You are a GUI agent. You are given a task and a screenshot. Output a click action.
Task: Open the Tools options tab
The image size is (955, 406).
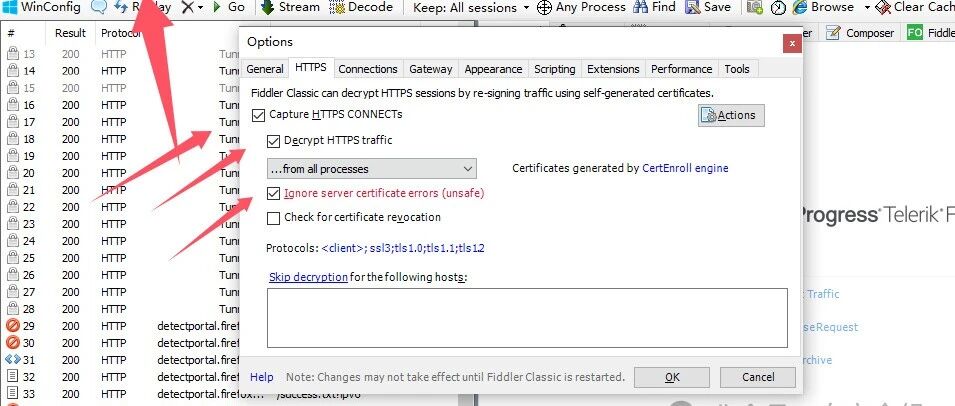(737, 69)
